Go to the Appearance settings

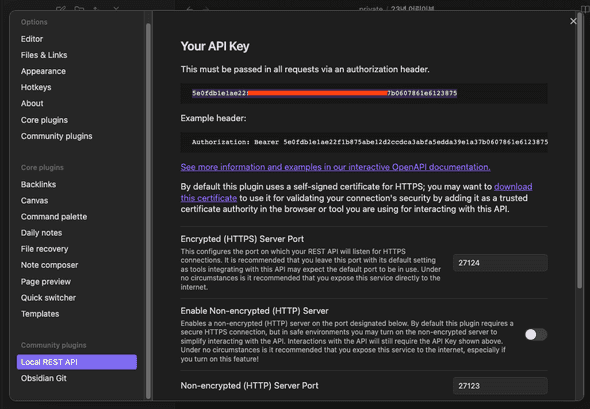(43, 71)
